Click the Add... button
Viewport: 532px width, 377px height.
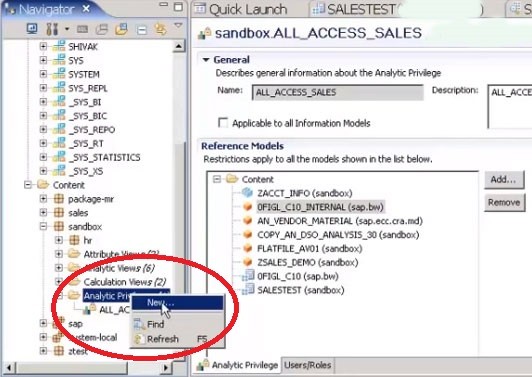click(504, 180)
